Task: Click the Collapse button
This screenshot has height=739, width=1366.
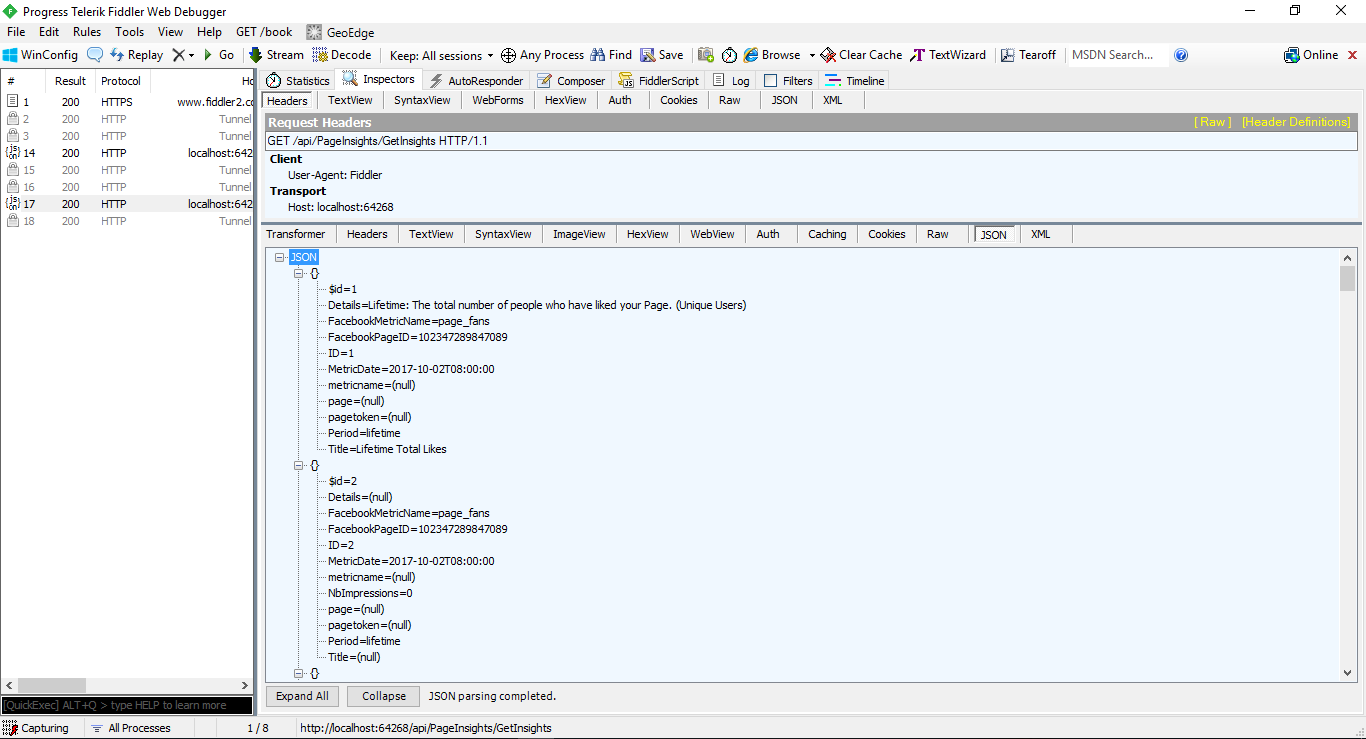Action: [384, 696]
